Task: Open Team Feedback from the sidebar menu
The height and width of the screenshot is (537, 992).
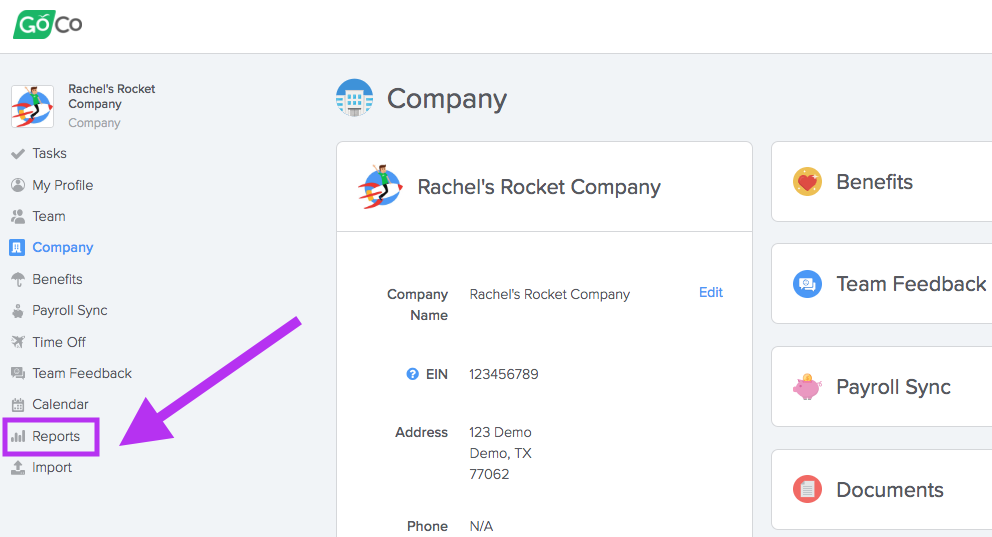Action: (x=82, y=373)
